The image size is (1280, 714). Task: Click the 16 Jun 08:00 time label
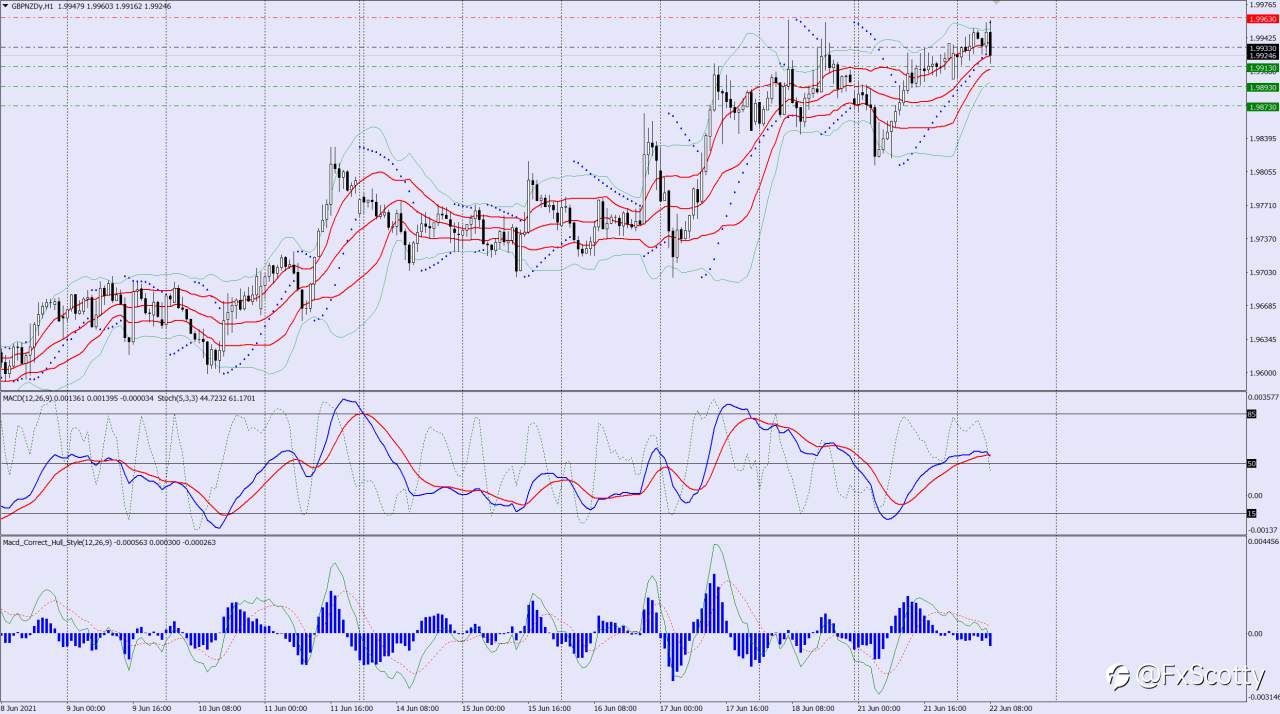616,707
